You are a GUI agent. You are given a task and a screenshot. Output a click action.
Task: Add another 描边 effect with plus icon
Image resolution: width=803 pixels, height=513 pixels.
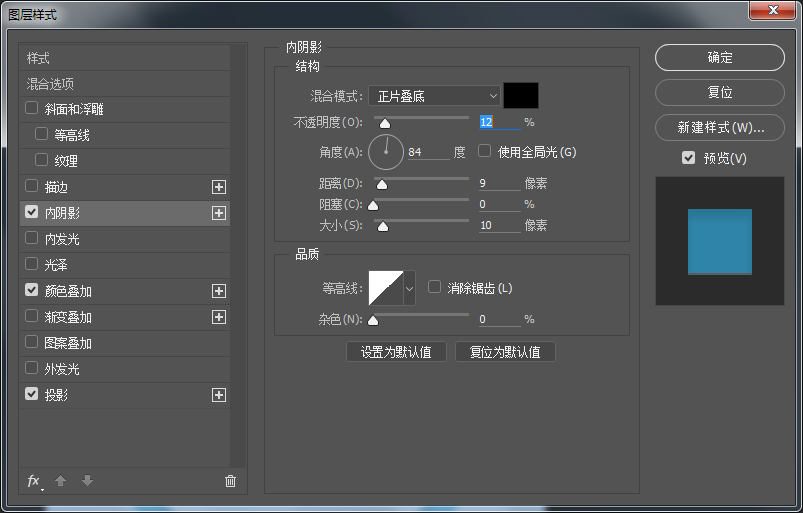pyautogui.click(x=219, y=187)
